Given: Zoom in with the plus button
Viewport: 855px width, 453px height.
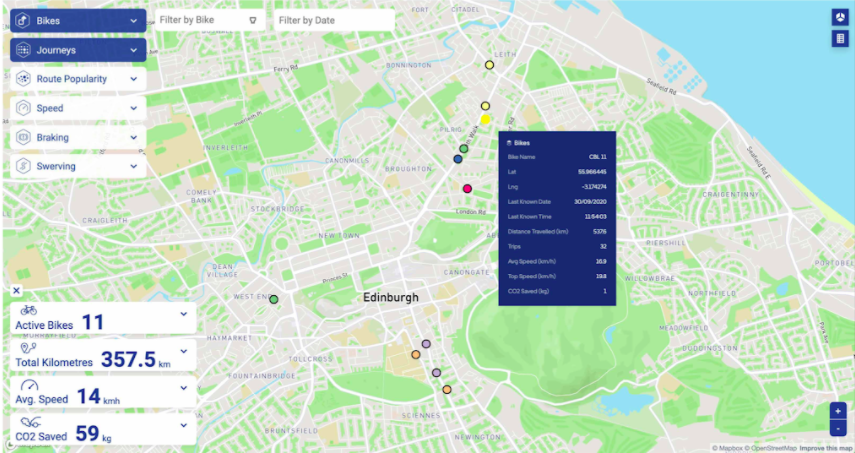Looking at the screenshot, I should [x=838, y=411].
